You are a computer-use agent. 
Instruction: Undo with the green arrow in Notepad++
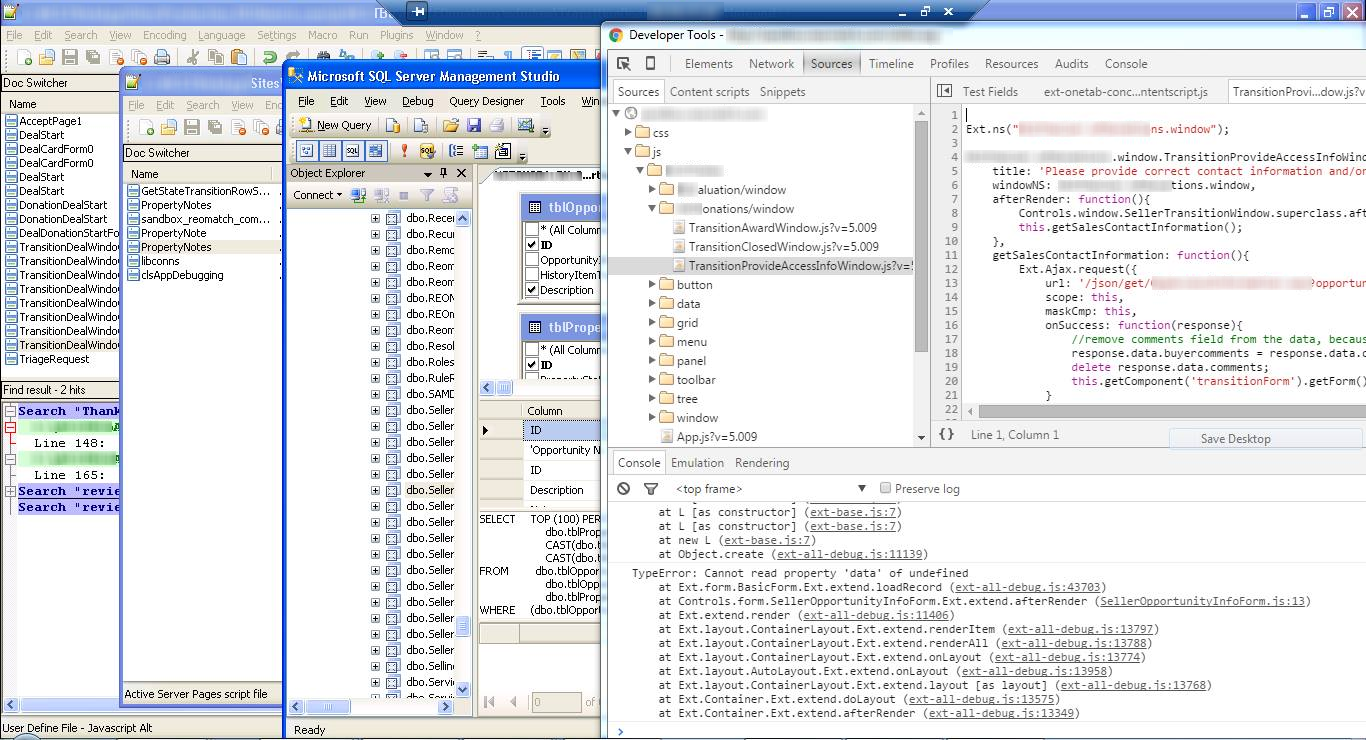click(269, 58)
